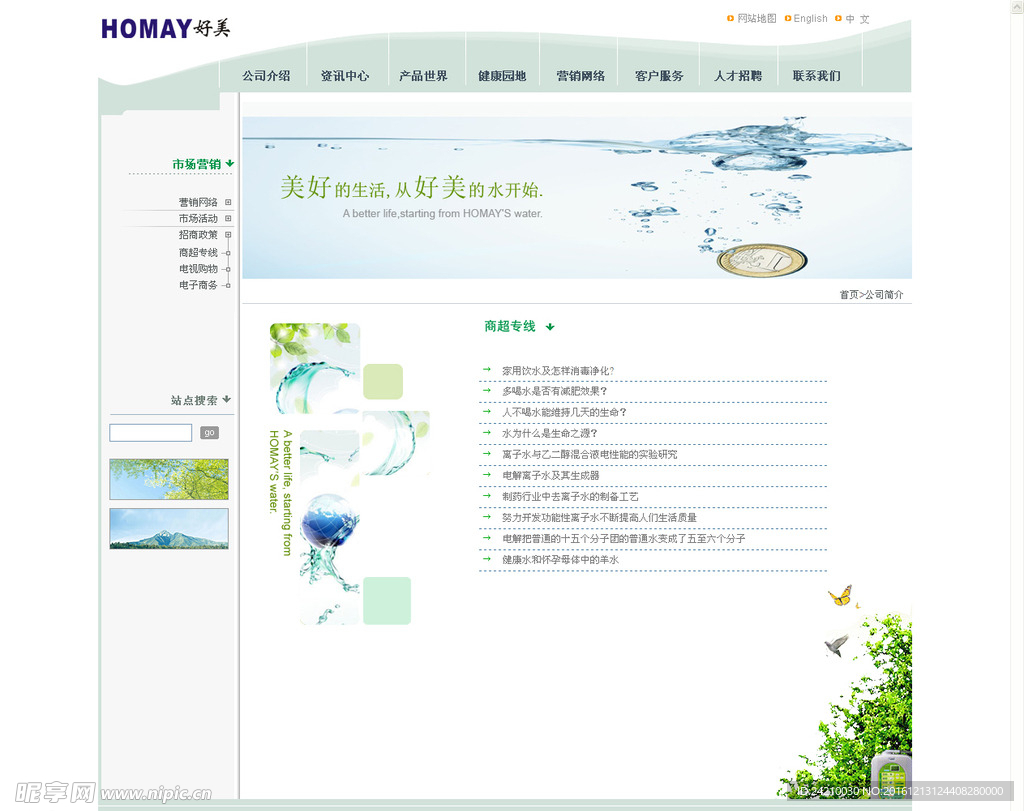Click the arrow bullet before 人不喝水能维持几天
The height and width of the screenshot is (811, 1024).
(x=487, y=411)
